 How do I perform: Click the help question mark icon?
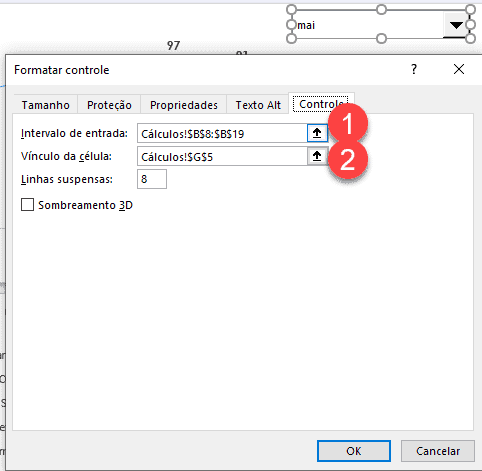coord(414,69)
